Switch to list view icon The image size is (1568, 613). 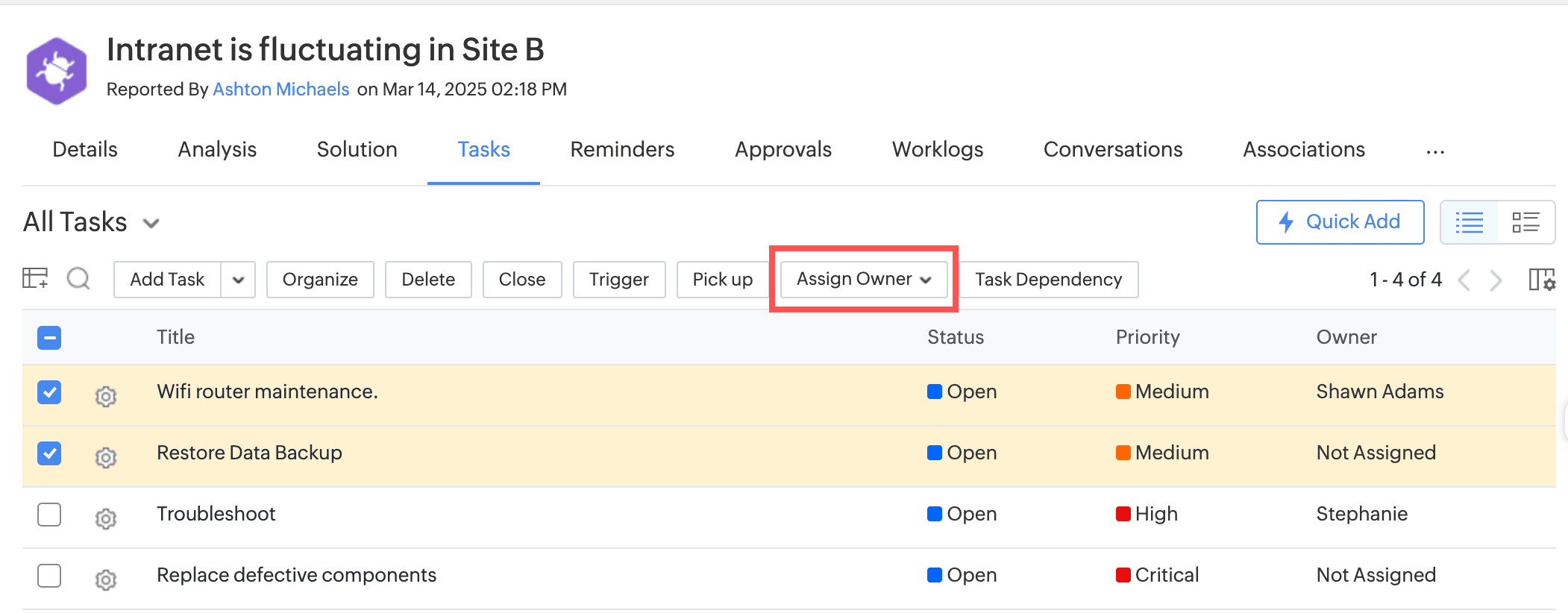click(1469, 222)
